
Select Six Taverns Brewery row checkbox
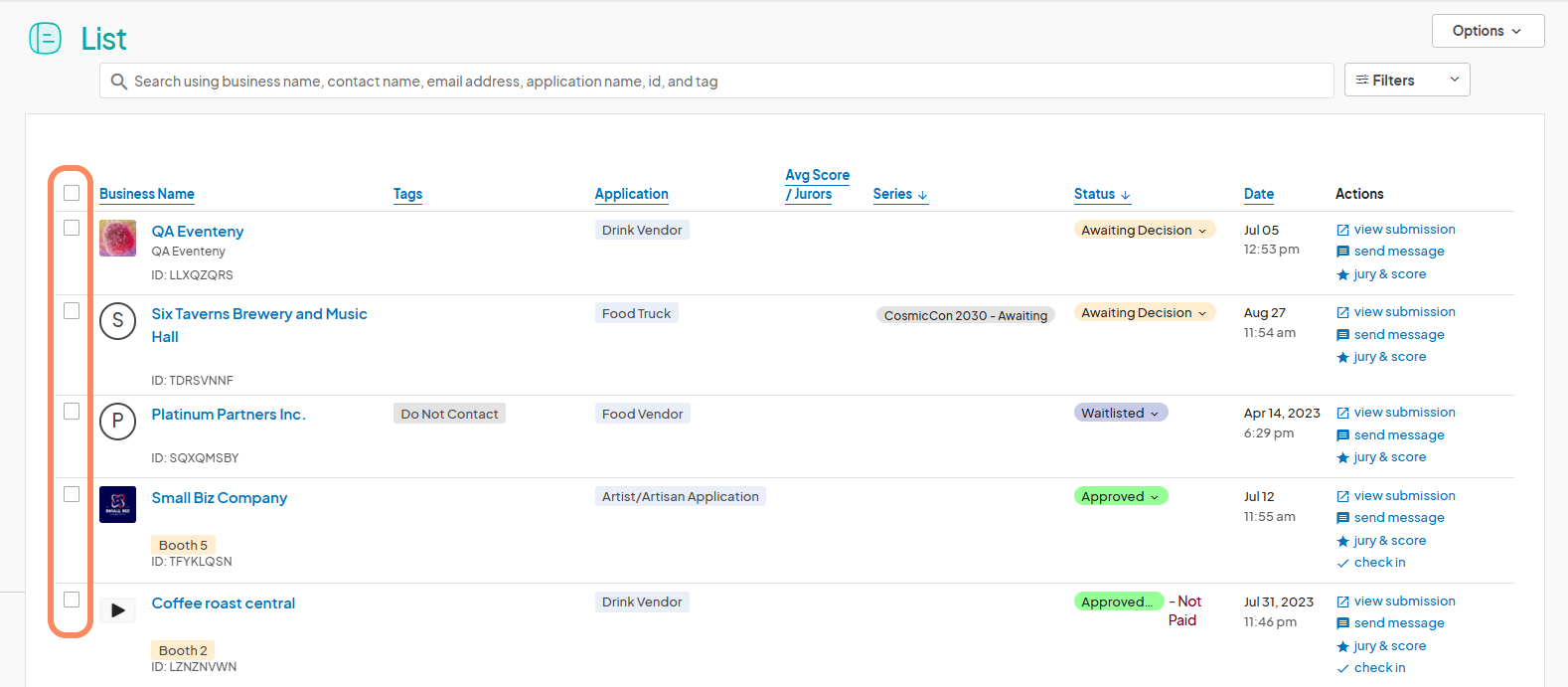72,311
